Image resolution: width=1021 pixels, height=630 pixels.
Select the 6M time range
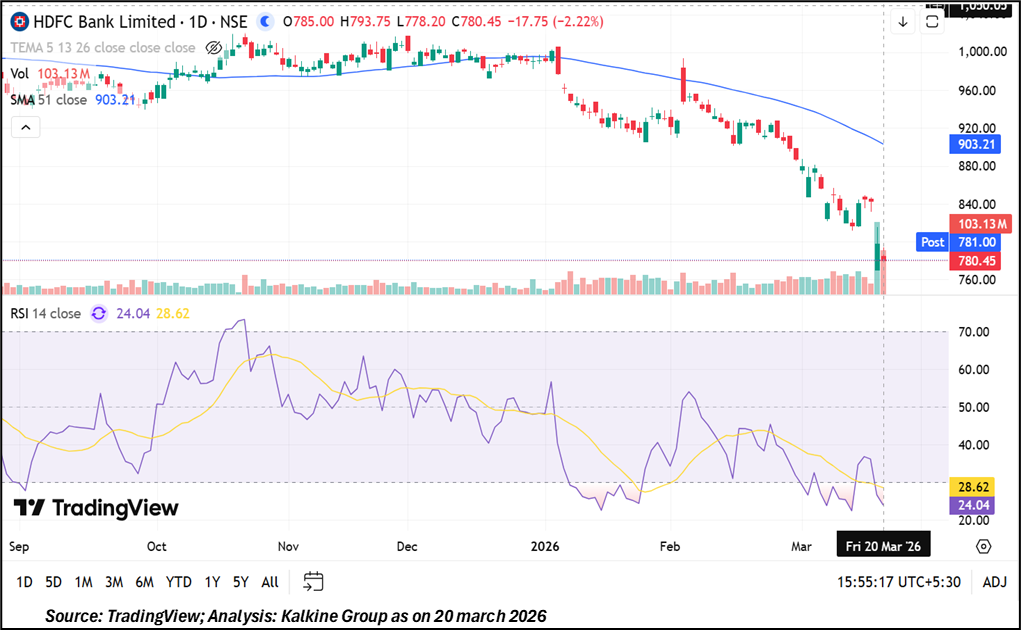tap(144, 582)
